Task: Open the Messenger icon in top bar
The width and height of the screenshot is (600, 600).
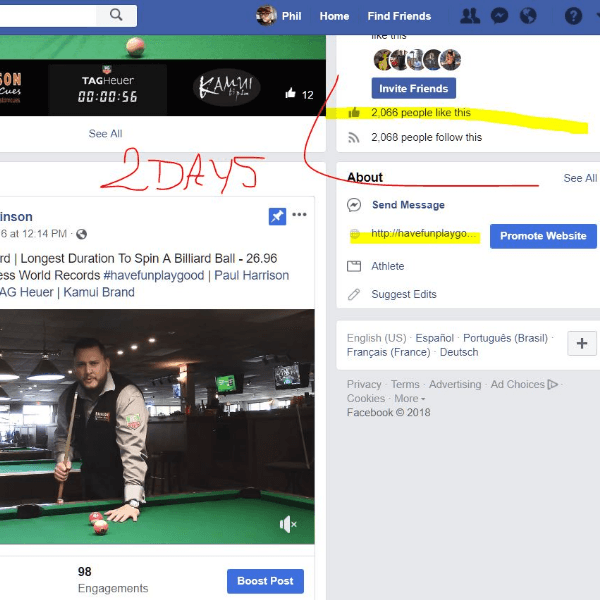Action: (499, 16)
